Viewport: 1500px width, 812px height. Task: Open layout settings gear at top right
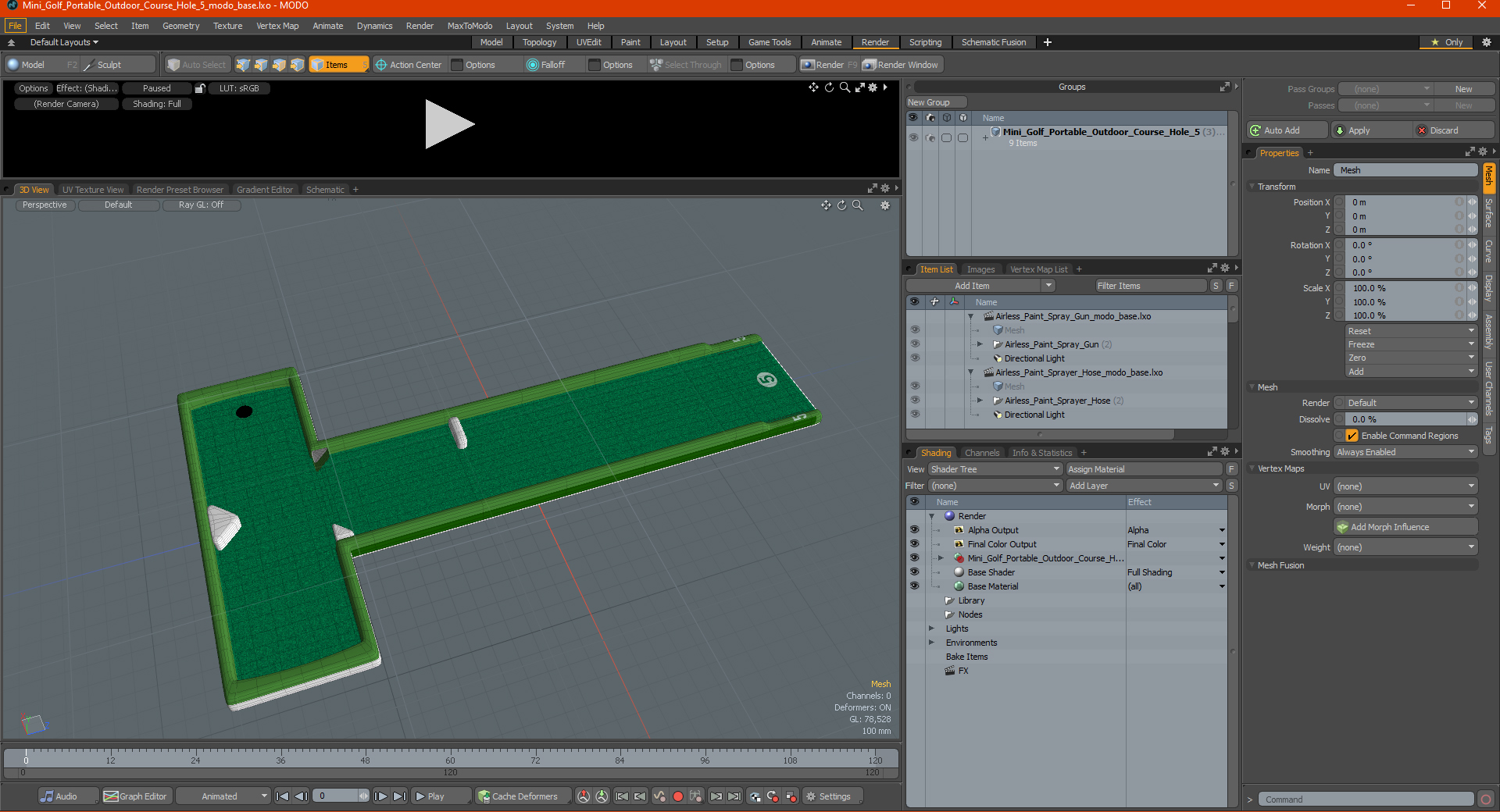(1486, 42)
